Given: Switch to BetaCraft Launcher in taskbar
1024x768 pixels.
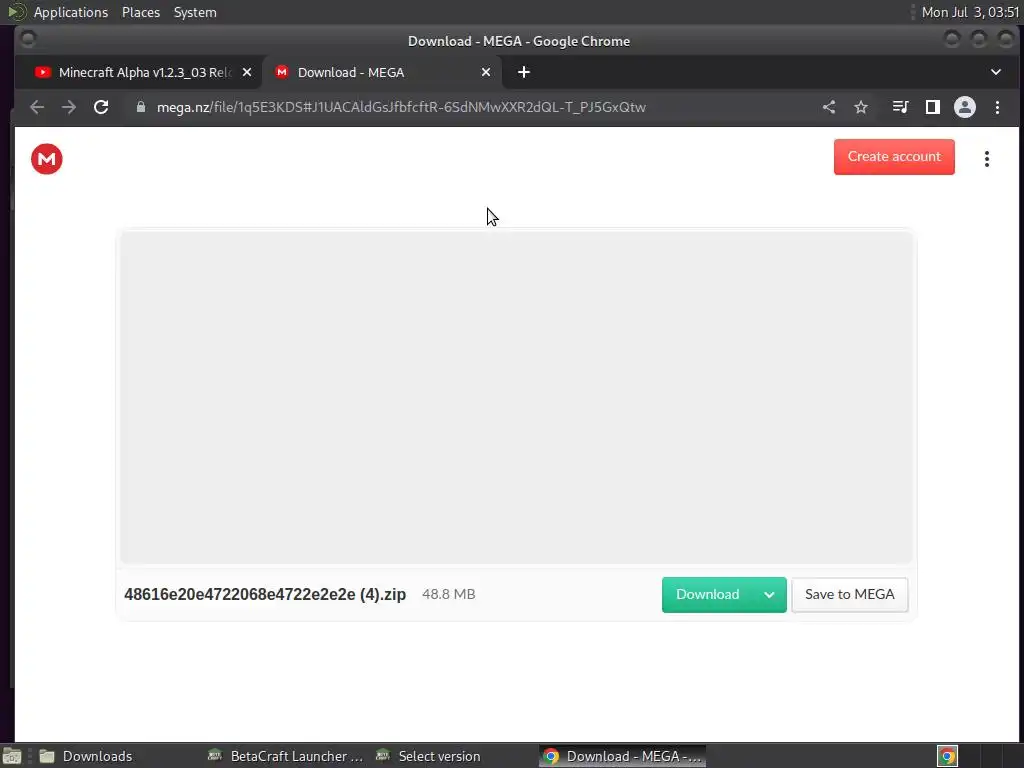Looking at the screenshot, I should point(285,756).
